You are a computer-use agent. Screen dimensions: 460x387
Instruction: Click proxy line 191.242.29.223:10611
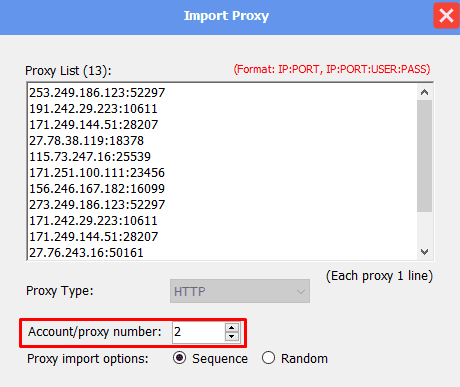(93, 109)
